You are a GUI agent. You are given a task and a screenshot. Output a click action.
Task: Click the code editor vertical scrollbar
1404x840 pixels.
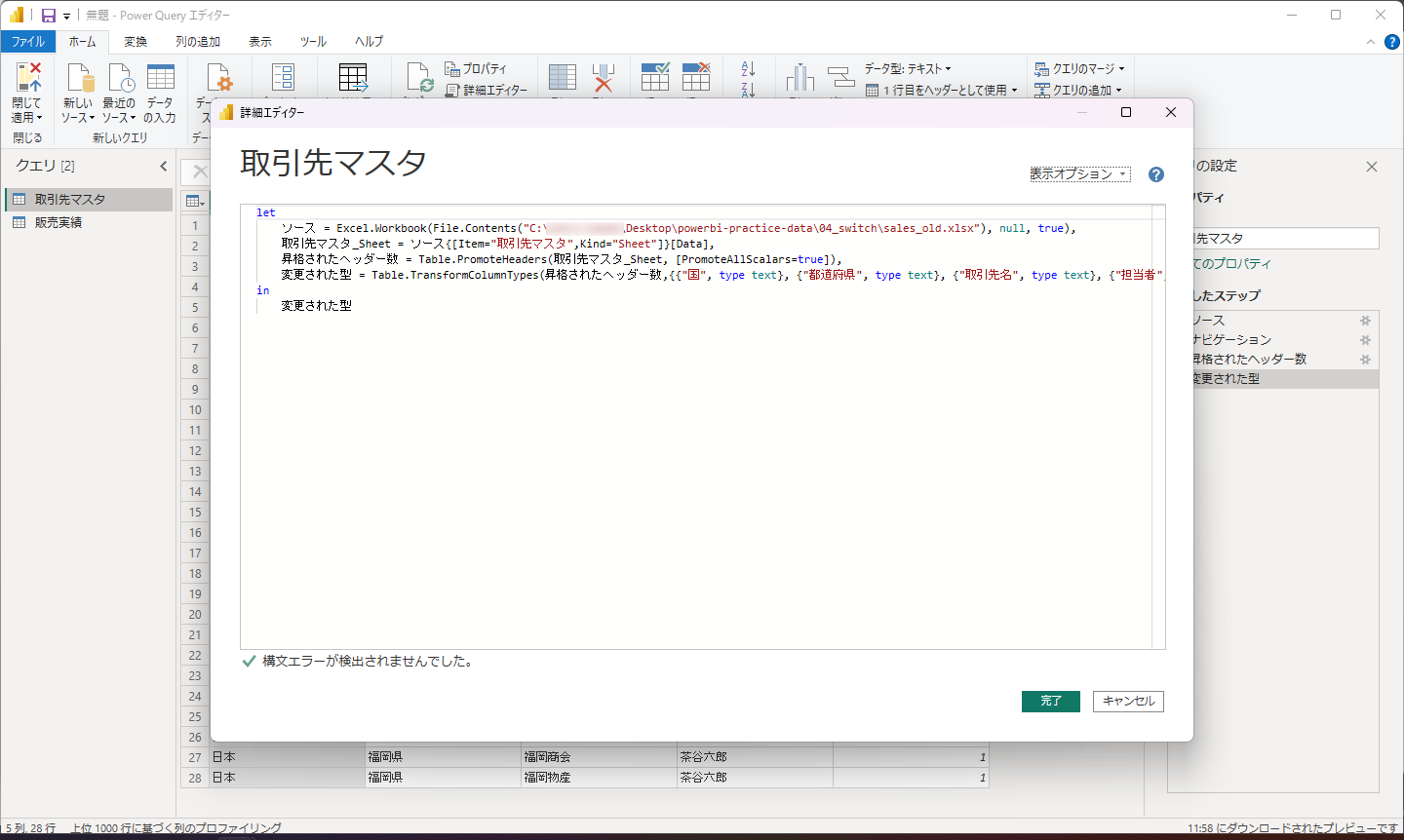(1158, 427)
